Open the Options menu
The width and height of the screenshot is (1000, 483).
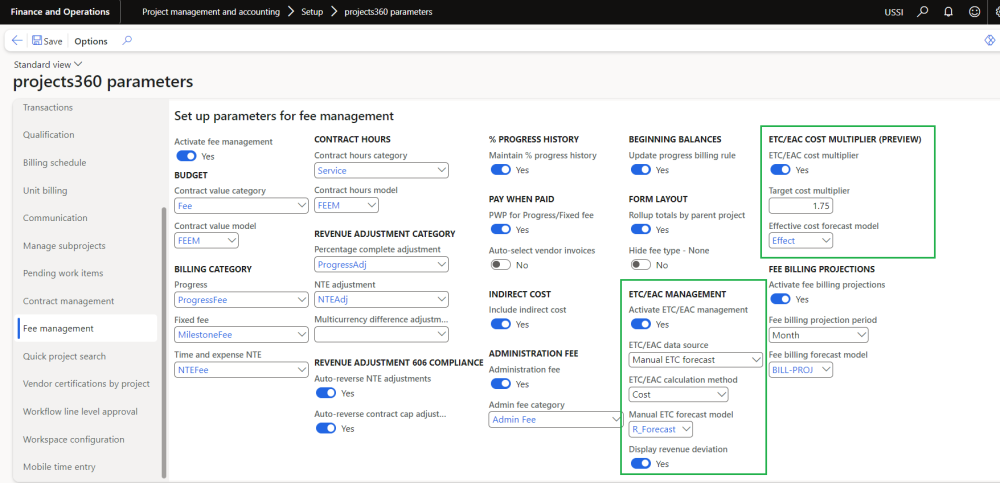(x=91, y=41)
